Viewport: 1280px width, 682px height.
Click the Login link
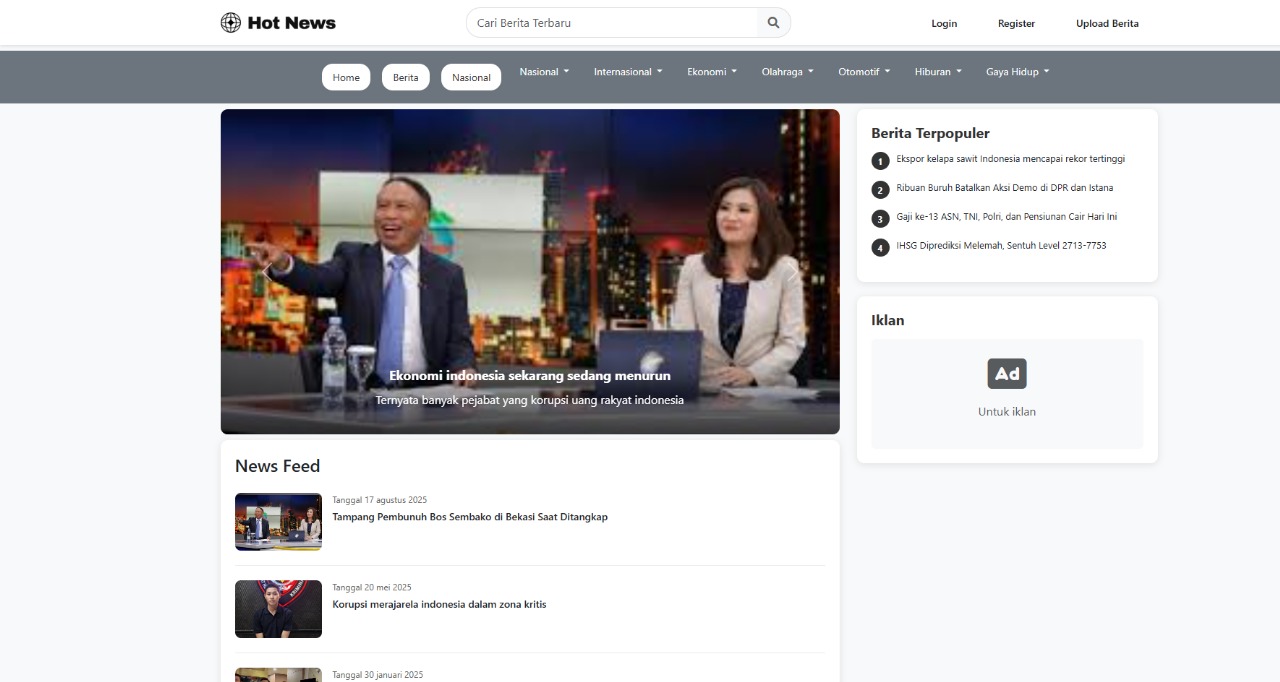coord(944,23)
